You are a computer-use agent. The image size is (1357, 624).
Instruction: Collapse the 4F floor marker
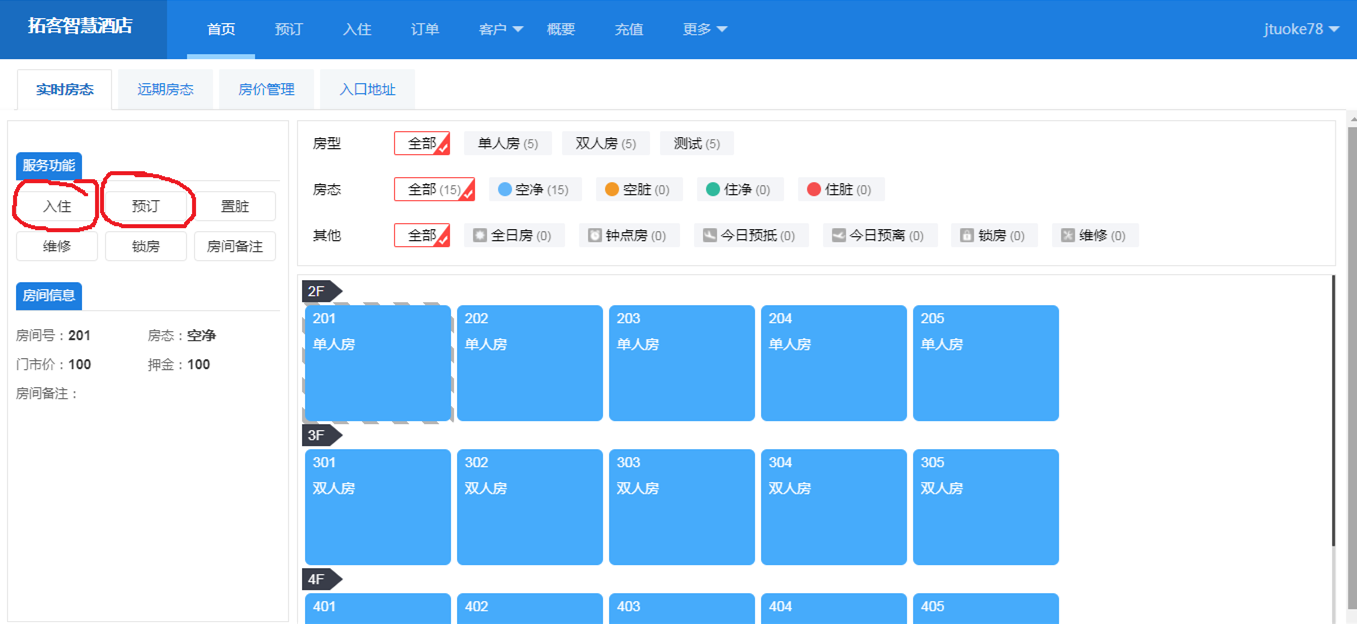coord(321,579)
